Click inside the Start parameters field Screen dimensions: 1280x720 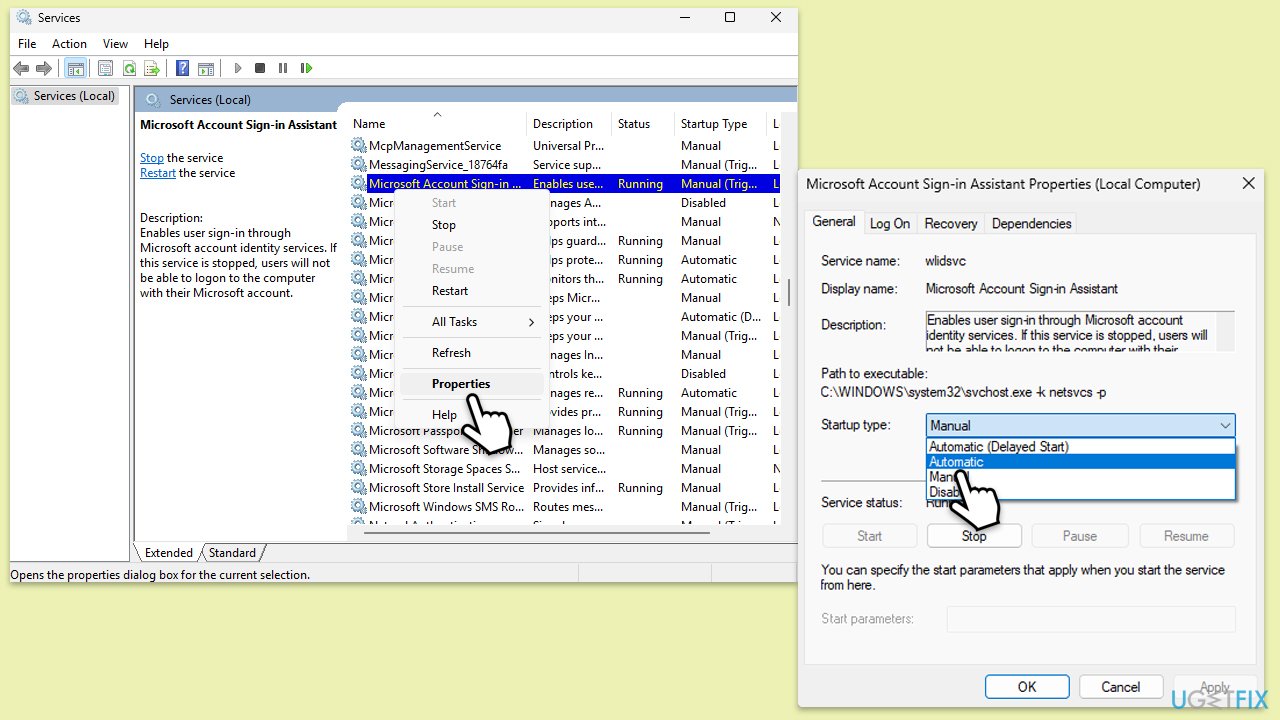tap(1090, 619)
